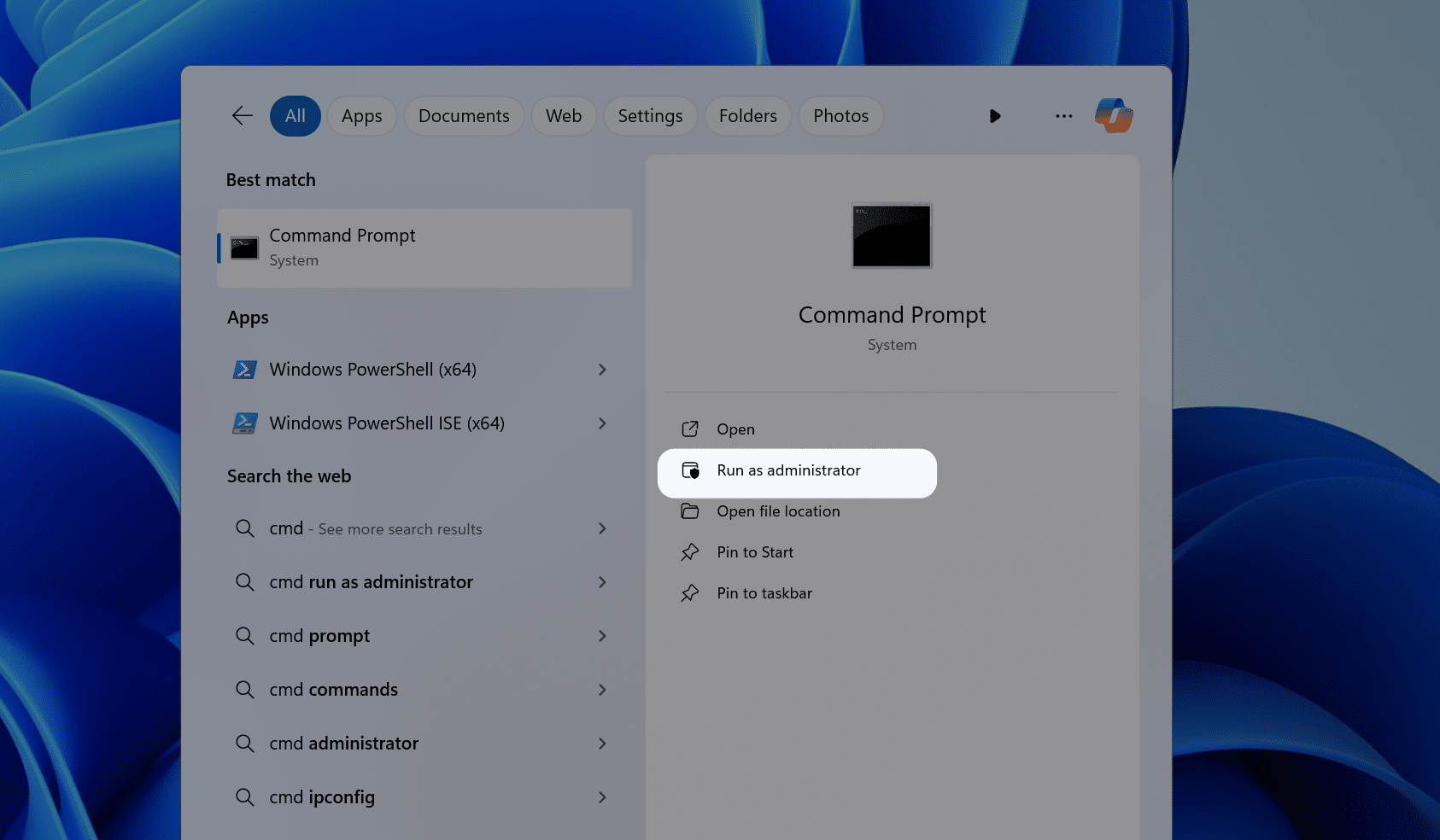Image resolution: width=1440 pixels, height=840 pixels.
Task: Search the web for 'cmd run as administrator'
Action: click(x=371, y=582)
